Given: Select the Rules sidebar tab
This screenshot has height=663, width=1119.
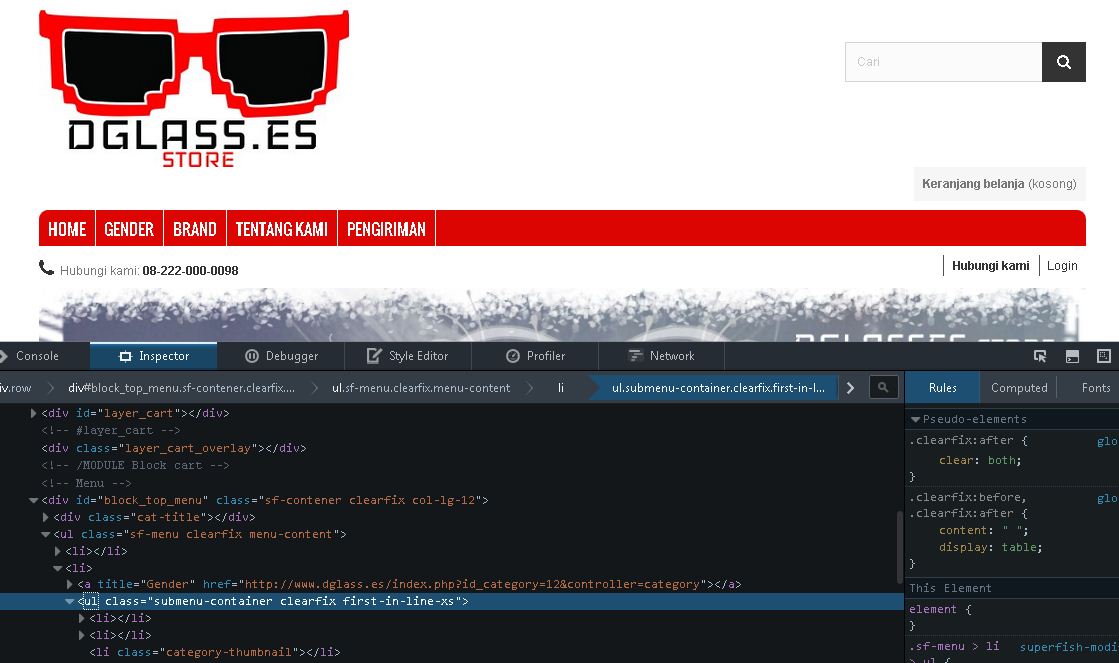Looking at the screenshot, I should (942, 388).
